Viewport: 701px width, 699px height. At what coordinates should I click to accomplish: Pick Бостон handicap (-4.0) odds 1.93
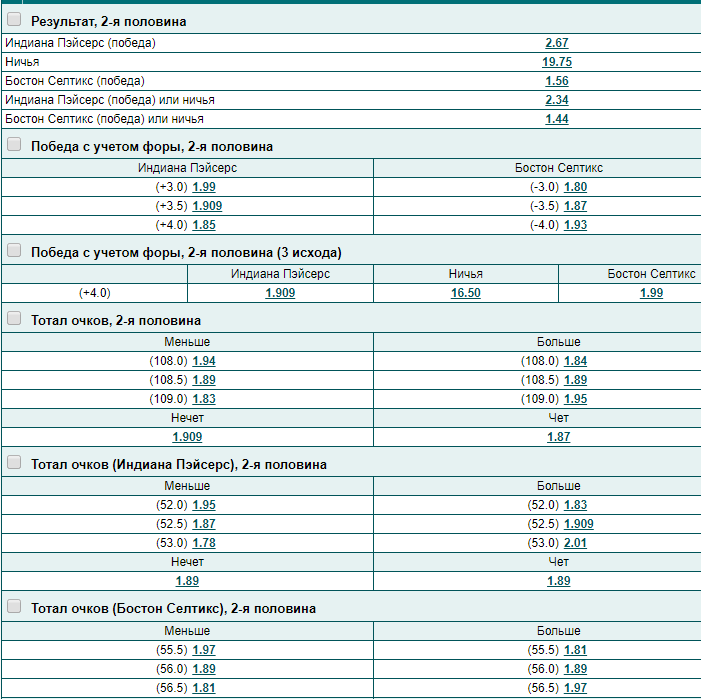point(575,225)
